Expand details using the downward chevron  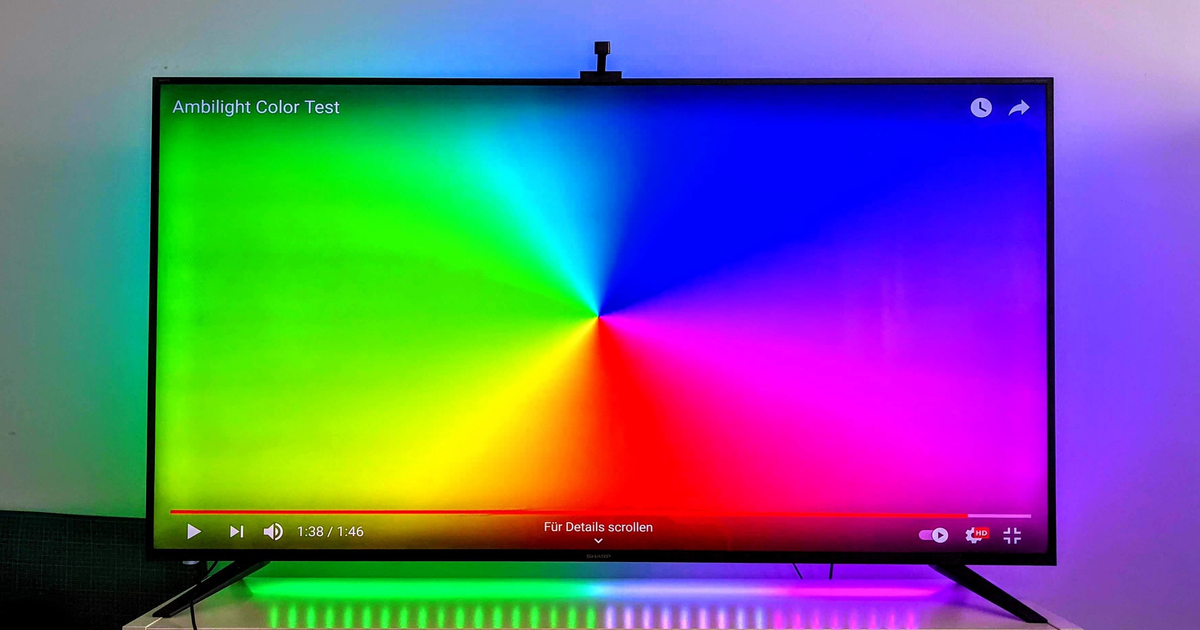tap(598, 540)
